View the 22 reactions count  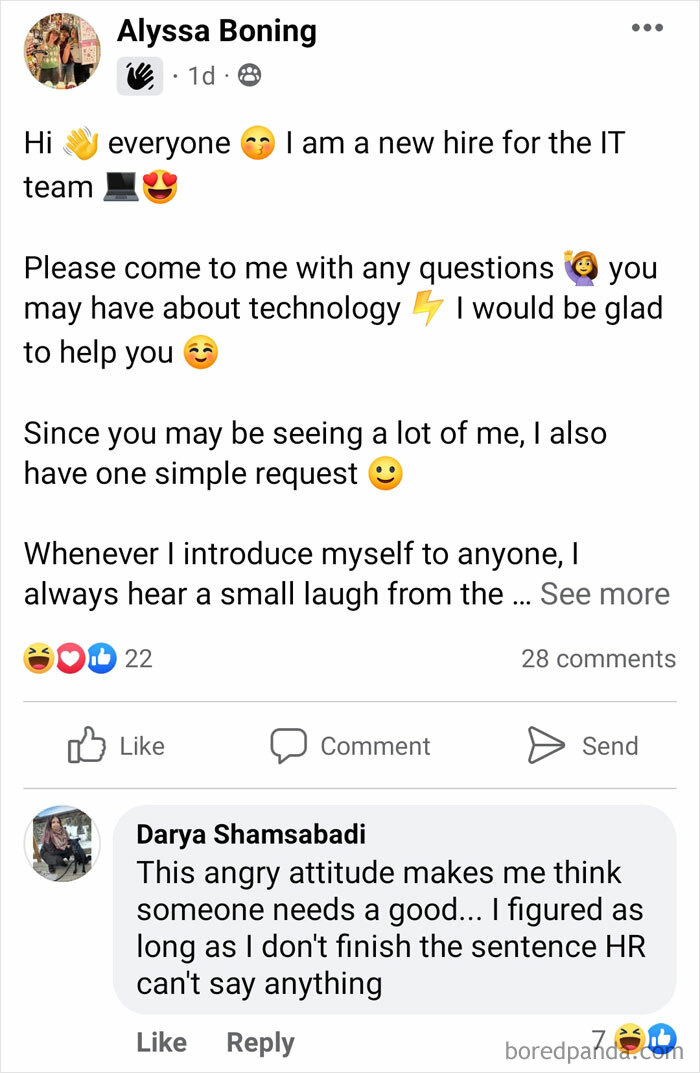pyautogui.click(x=139, y=659)
